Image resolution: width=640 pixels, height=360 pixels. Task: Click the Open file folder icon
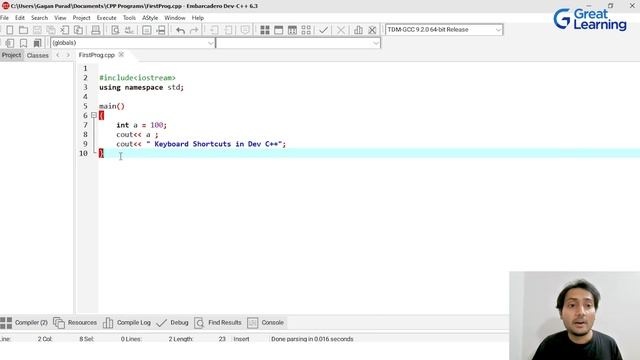click(x=23, y=30)
